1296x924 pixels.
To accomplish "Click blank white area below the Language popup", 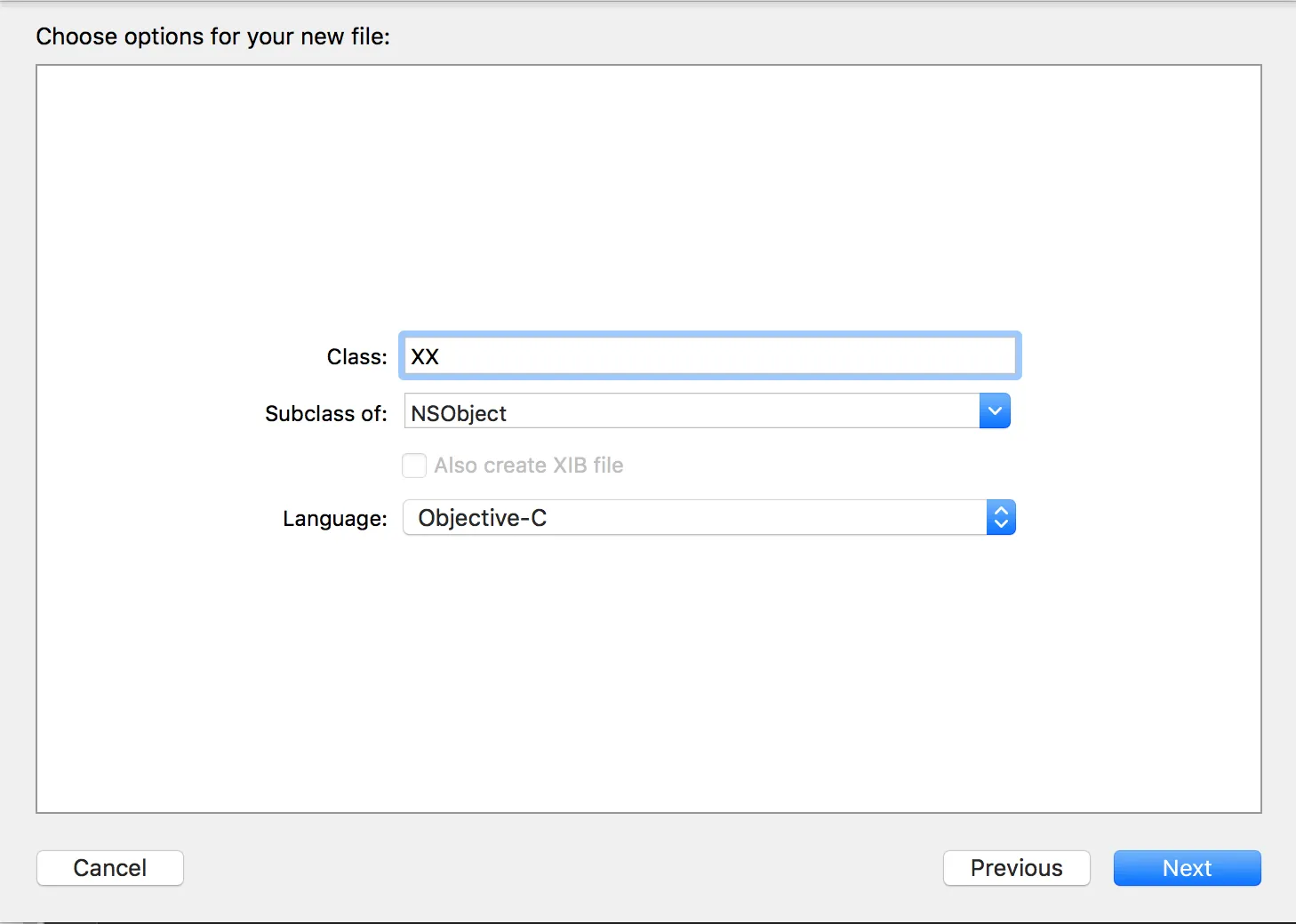I will click(x=649, y=675).
